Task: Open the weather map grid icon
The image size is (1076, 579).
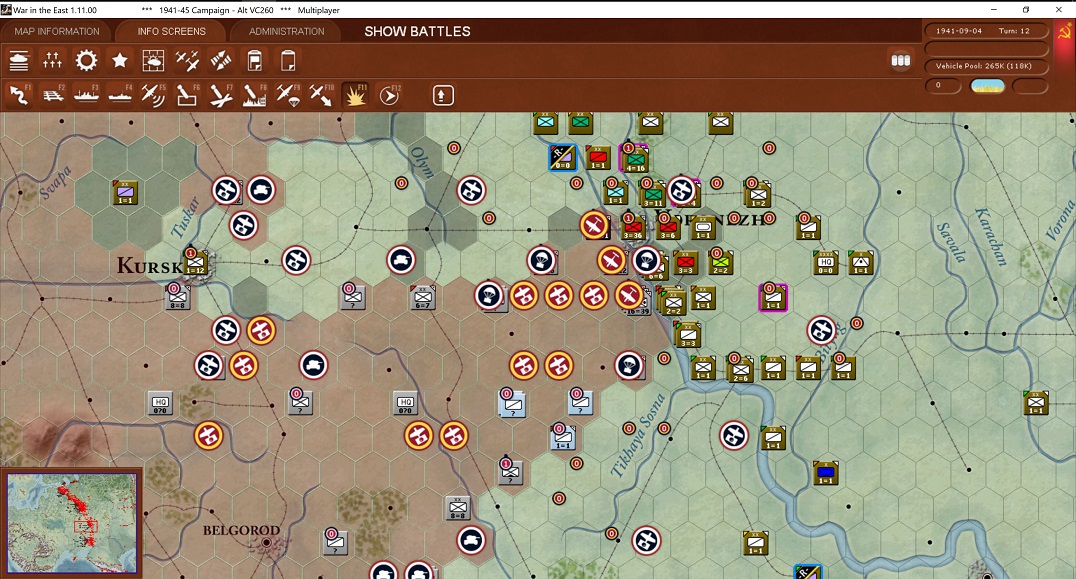Action: (153, 61)
